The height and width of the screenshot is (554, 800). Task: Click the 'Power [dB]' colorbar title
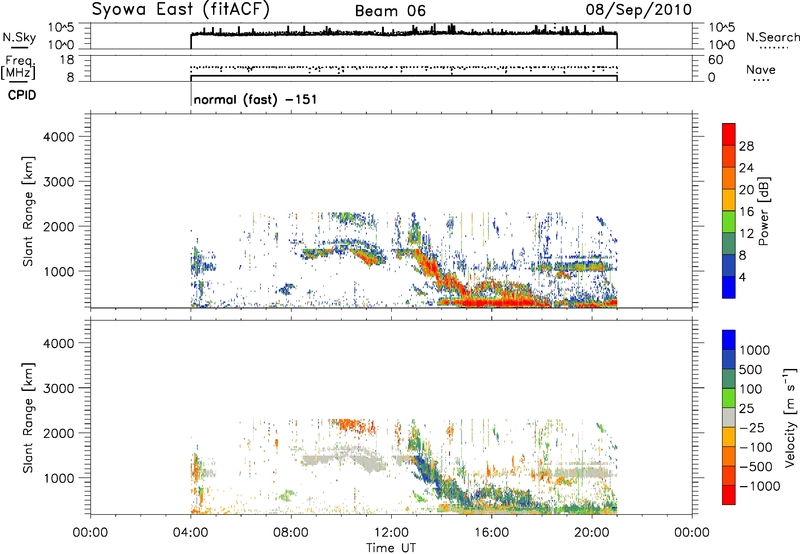tap(764, 211)
